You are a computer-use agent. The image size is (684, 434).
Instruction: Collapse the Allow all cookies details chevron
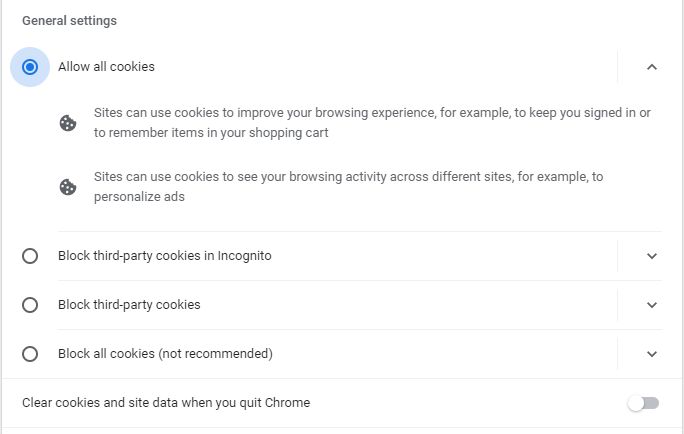pos(652,67)
